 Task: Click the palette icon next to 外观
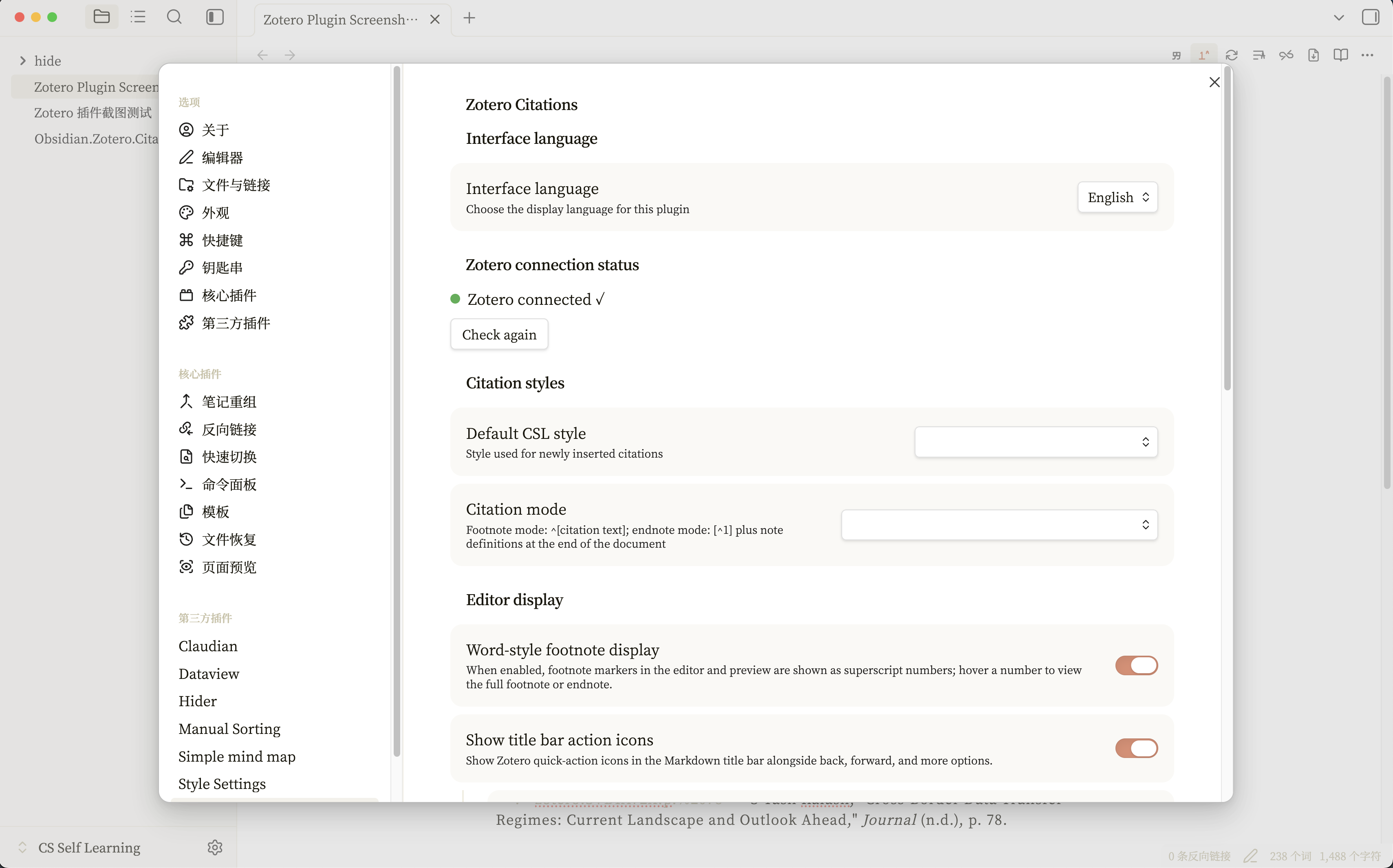click(186, 212)
